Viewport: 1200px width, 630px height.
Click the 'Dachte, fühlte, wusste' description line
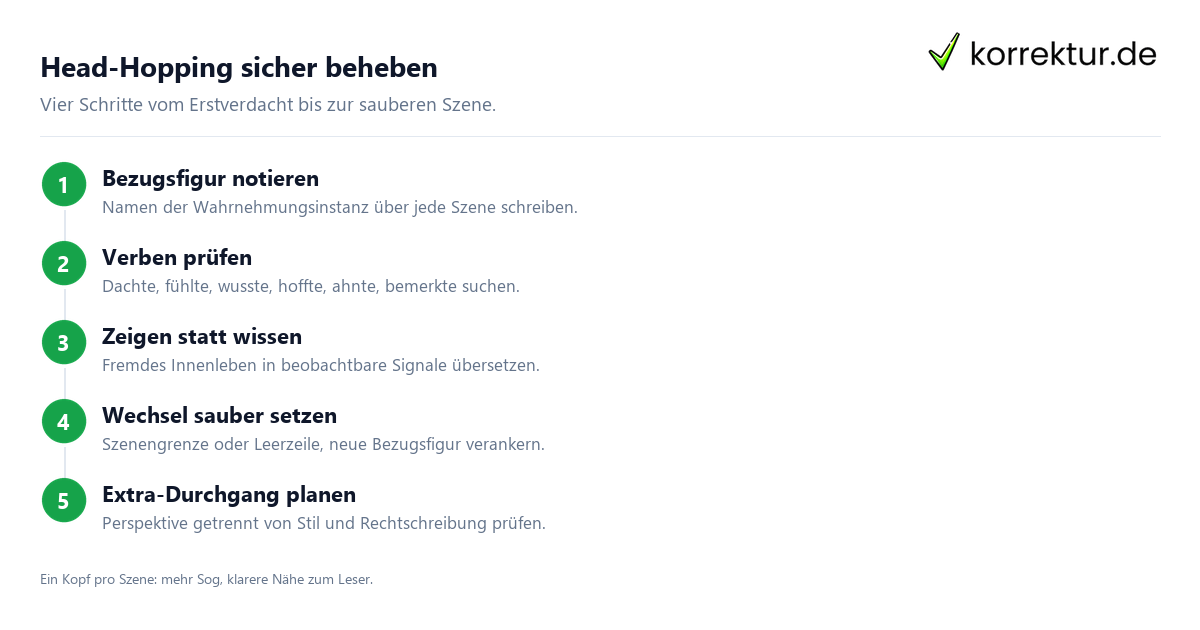click(311, 286)
